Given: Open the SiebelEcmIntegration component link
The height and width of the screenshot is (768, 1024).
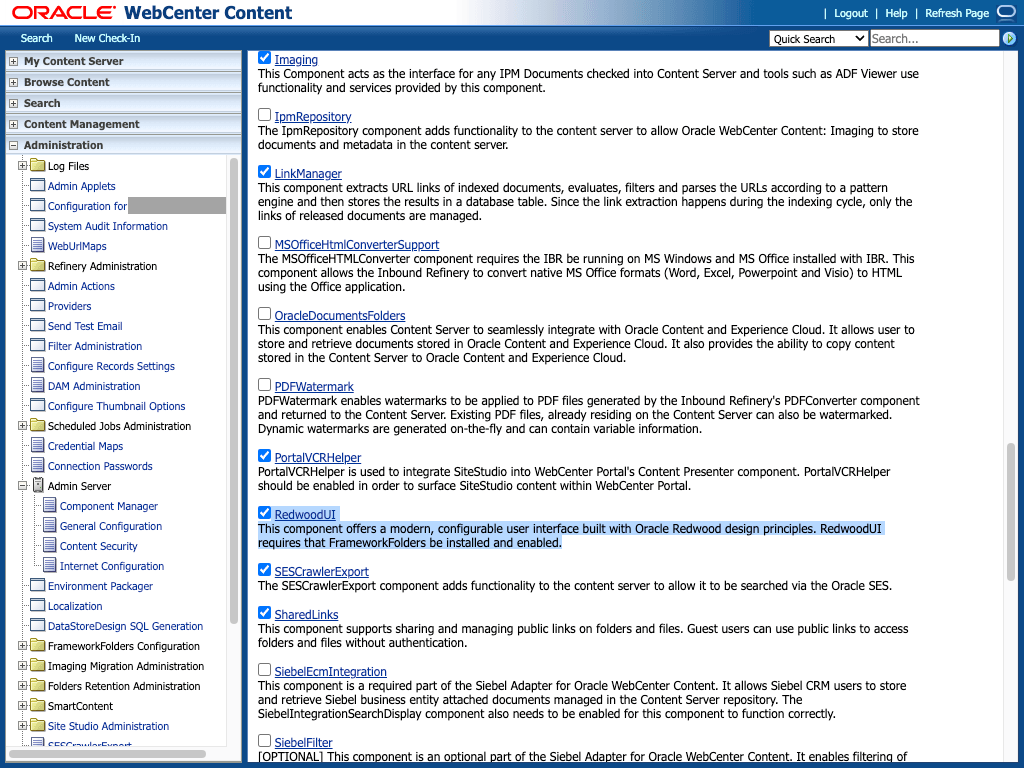Looking at the screenshot, I should pos(330,671).
